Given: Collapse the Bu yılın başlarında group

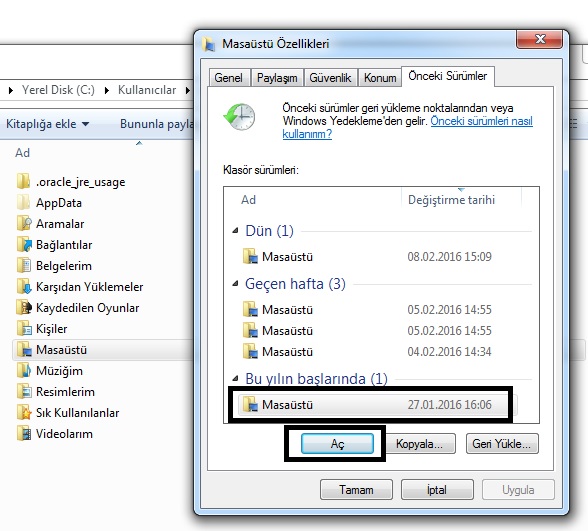Looking at the screenshot, I should [x=236, y=378].
